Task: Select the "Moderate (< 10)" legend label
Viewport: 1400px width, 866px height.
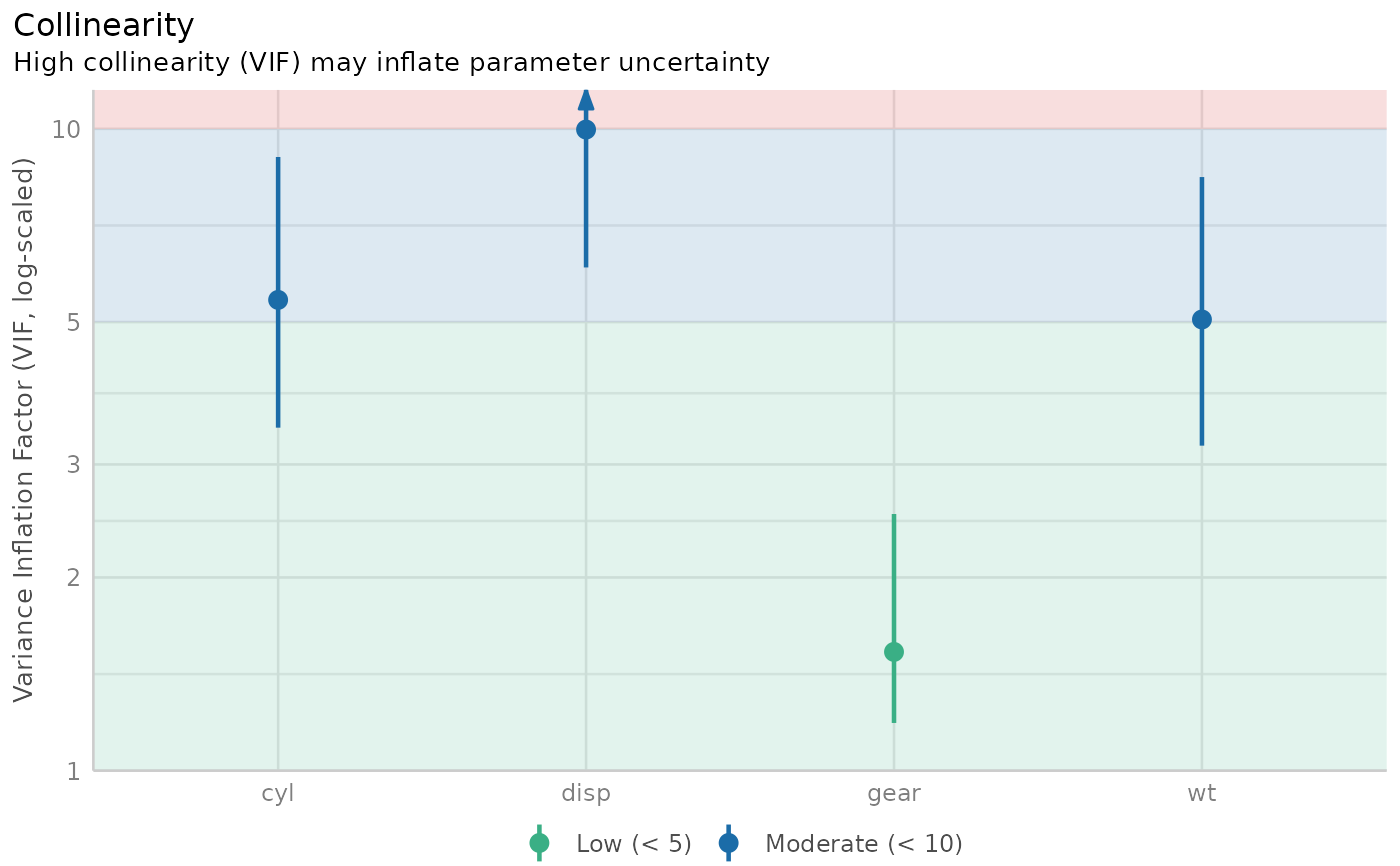Action: tap(864, 844)
